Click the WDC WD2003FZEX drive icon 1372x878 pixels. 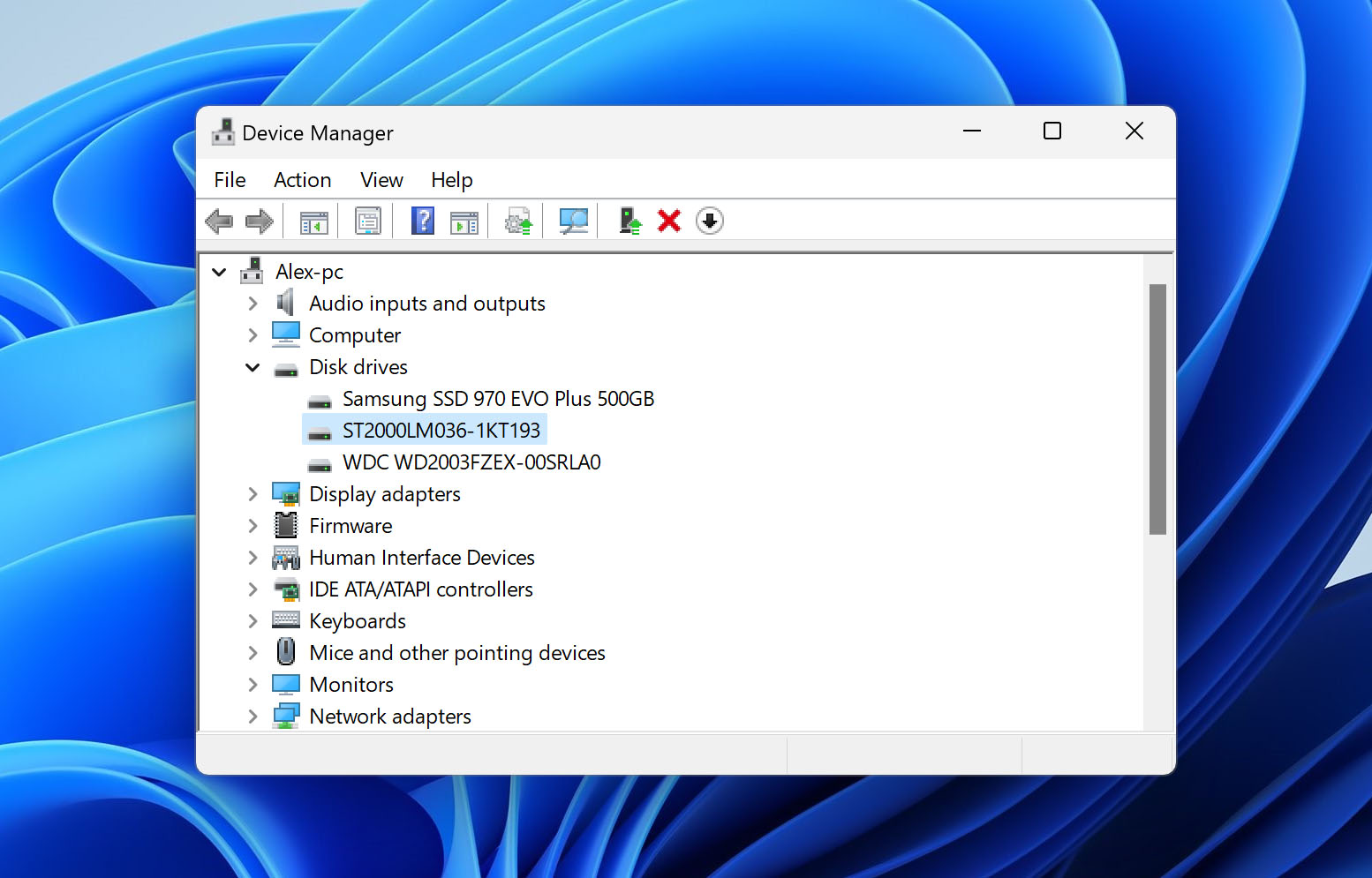point(320,465)
